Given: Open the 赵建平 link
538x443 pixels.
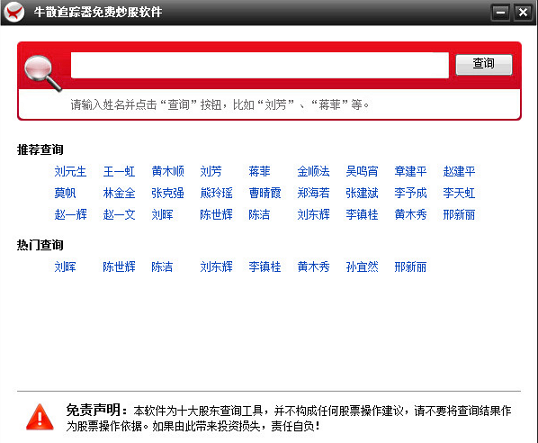Looking at the screenshot, I should click(459, 171).
